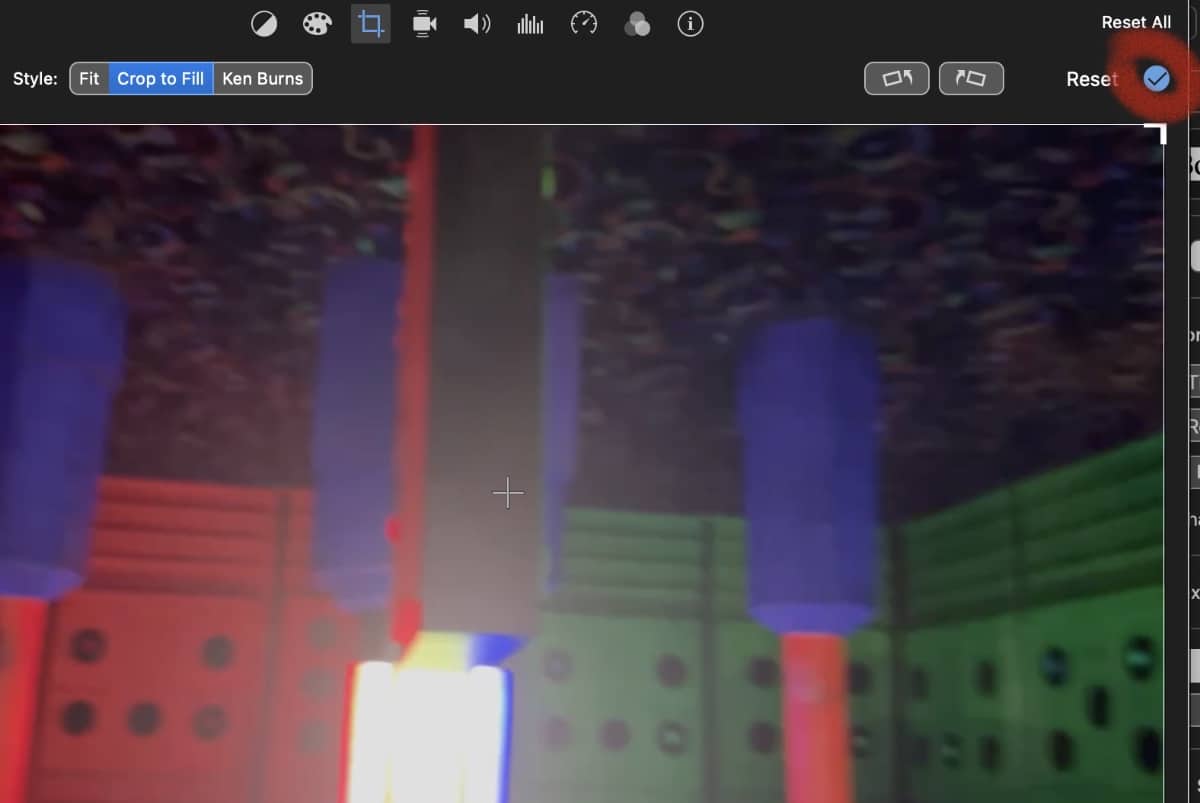Click the Reset All button
Screen dimensions: 1200x803
click(x=1136, y=22)
